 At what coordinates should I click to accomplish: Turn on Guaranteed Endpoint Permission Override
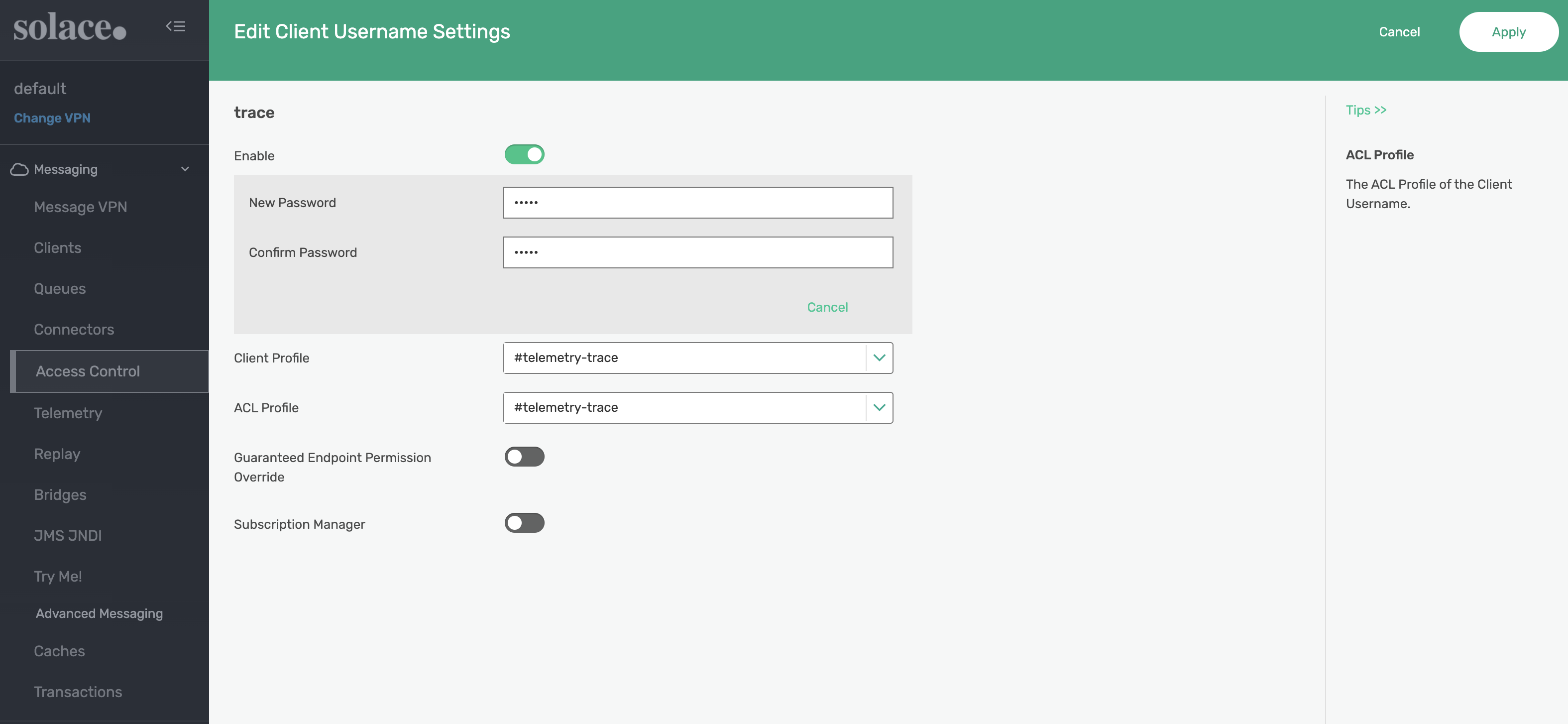click(524, 457)
